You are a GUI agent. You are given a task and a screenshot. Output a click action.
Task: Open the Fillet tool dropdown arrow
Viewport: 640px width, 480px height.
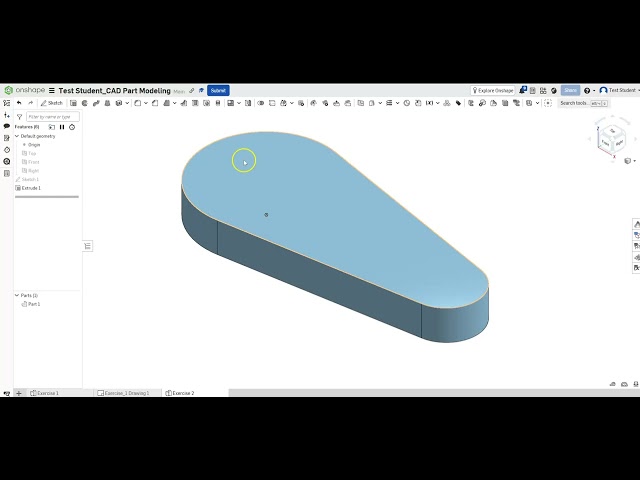pyautogui.click(x=145, y=103)
